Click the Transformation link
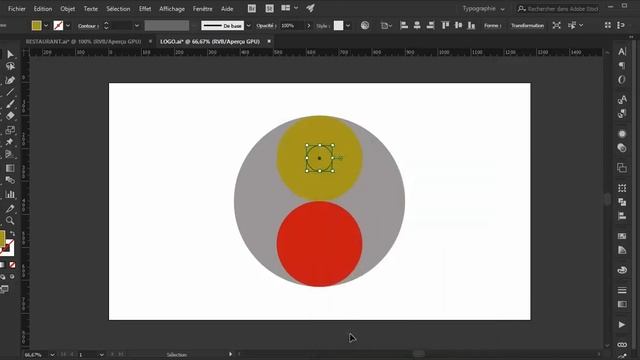 pos(527,26)
